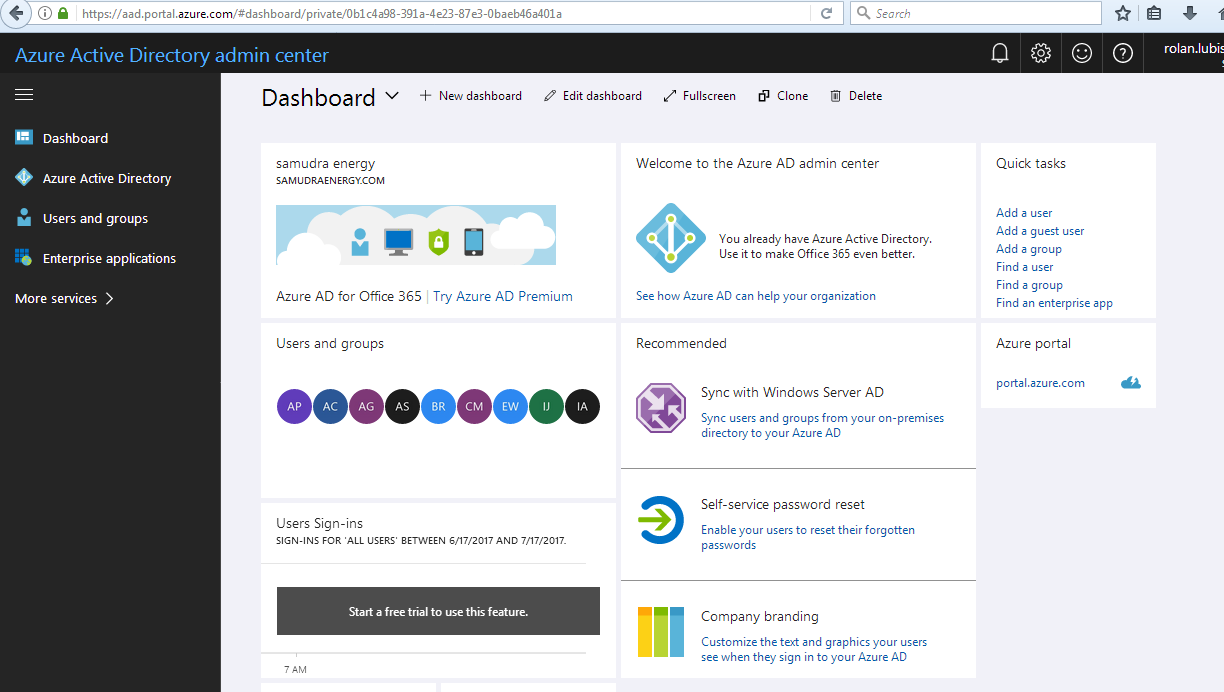Click the feedback smiley face icon
This screenshot has width=1224, height=692.
pyautogui.click(x=1082, y=54)
